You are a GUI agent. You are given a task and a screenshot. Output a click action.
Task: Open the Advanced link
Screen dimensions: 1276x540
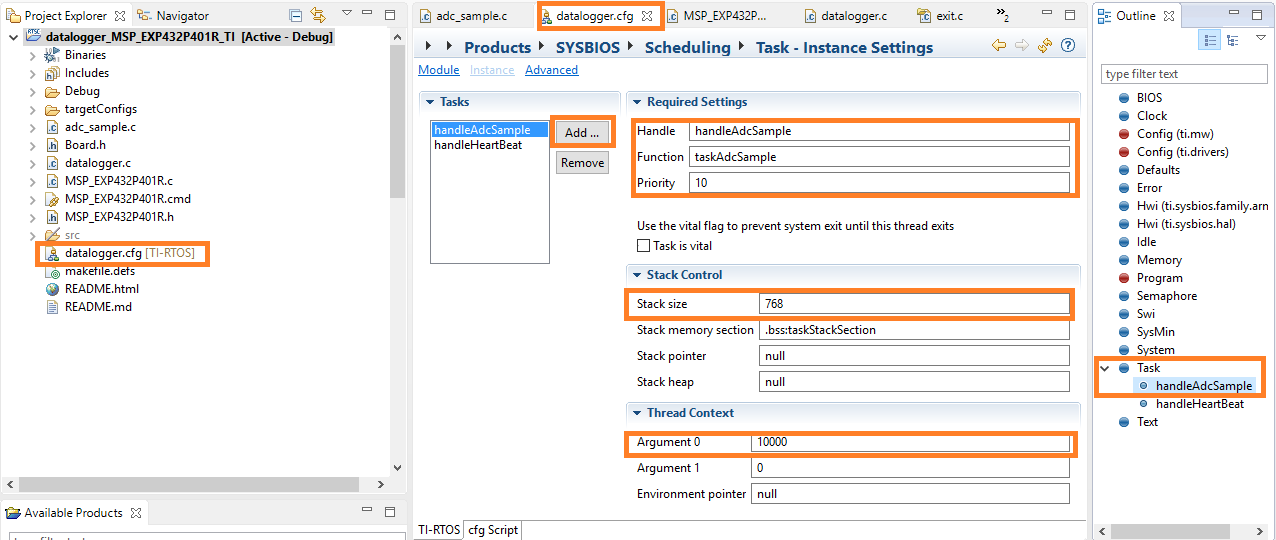[x=551, y=70]
